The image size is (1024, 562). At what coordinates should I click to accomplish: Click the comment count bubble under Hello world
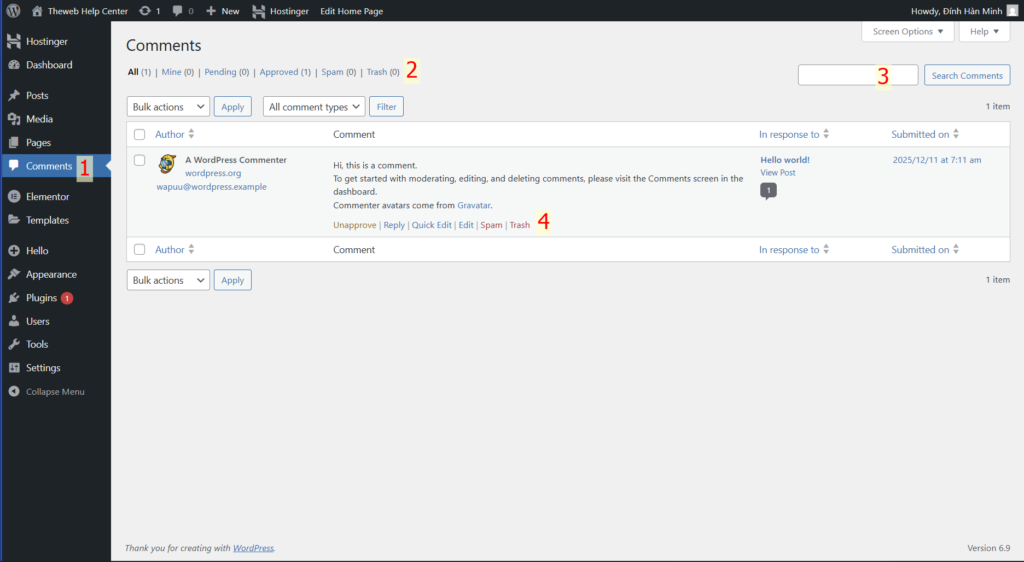pos(768,190)
